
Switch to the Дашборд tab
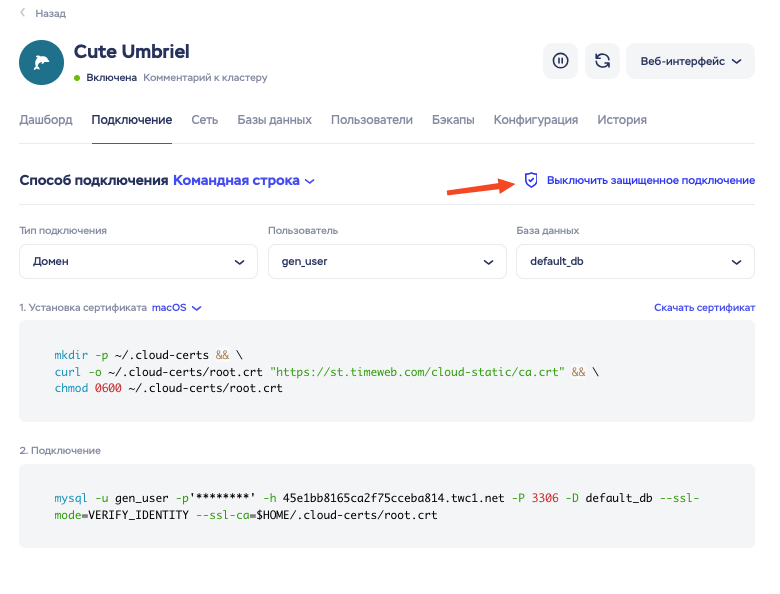[x=46, y=120]
